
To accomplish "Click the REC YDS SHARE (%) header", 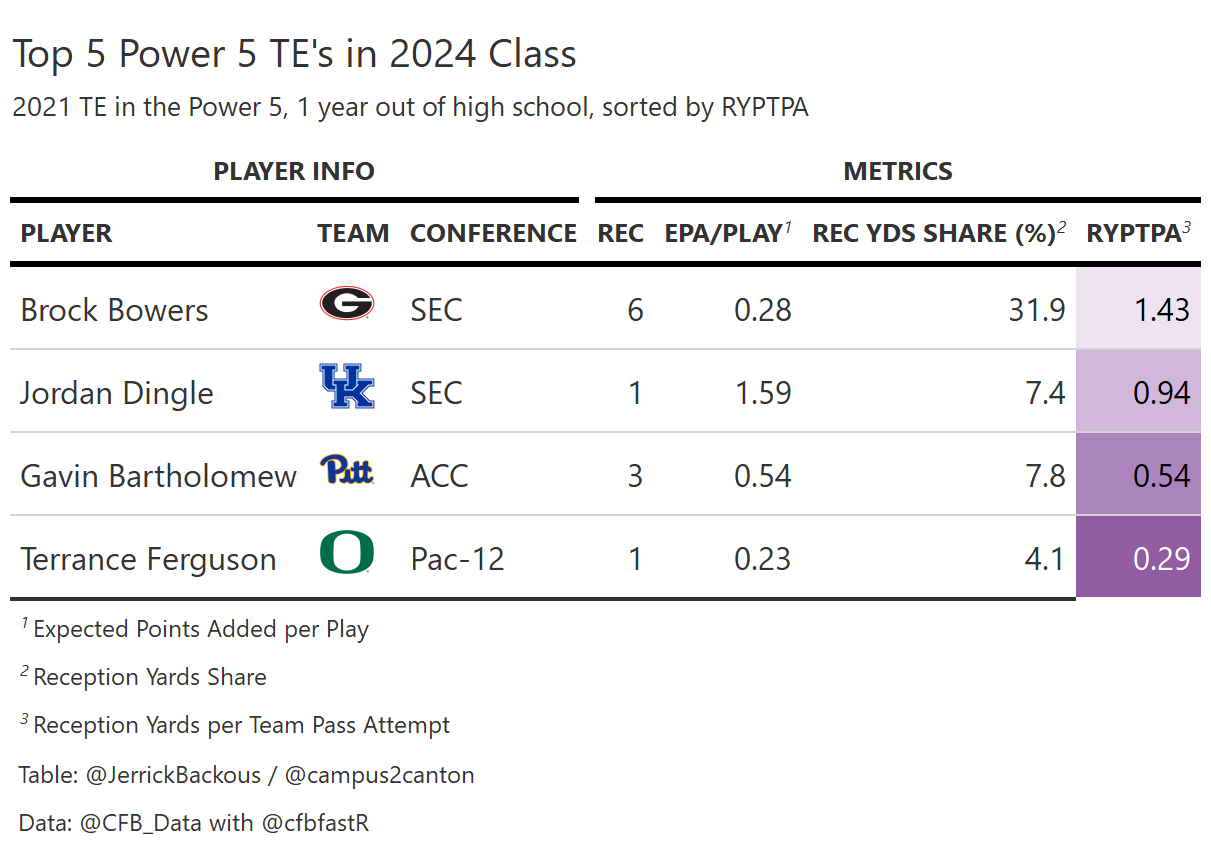I will coord(933,234).
